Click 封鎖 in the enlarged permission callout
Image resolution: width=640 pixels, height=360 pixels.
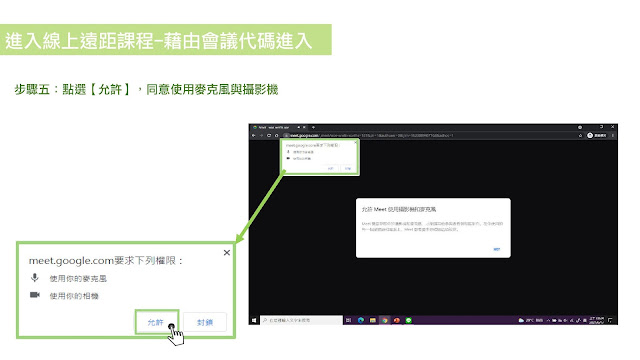205,322
